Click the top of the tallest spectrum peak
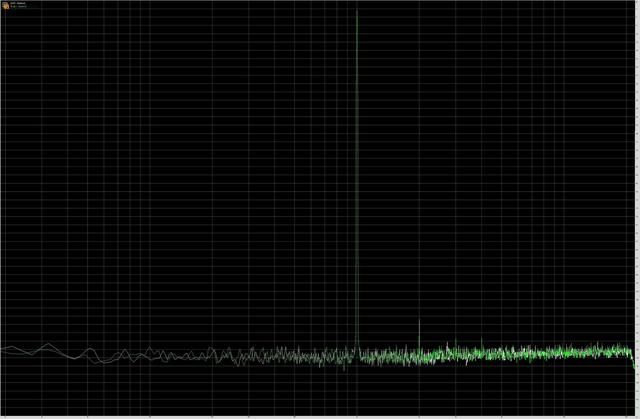This screenshot has height=419, width=640. tap(357, 10)
